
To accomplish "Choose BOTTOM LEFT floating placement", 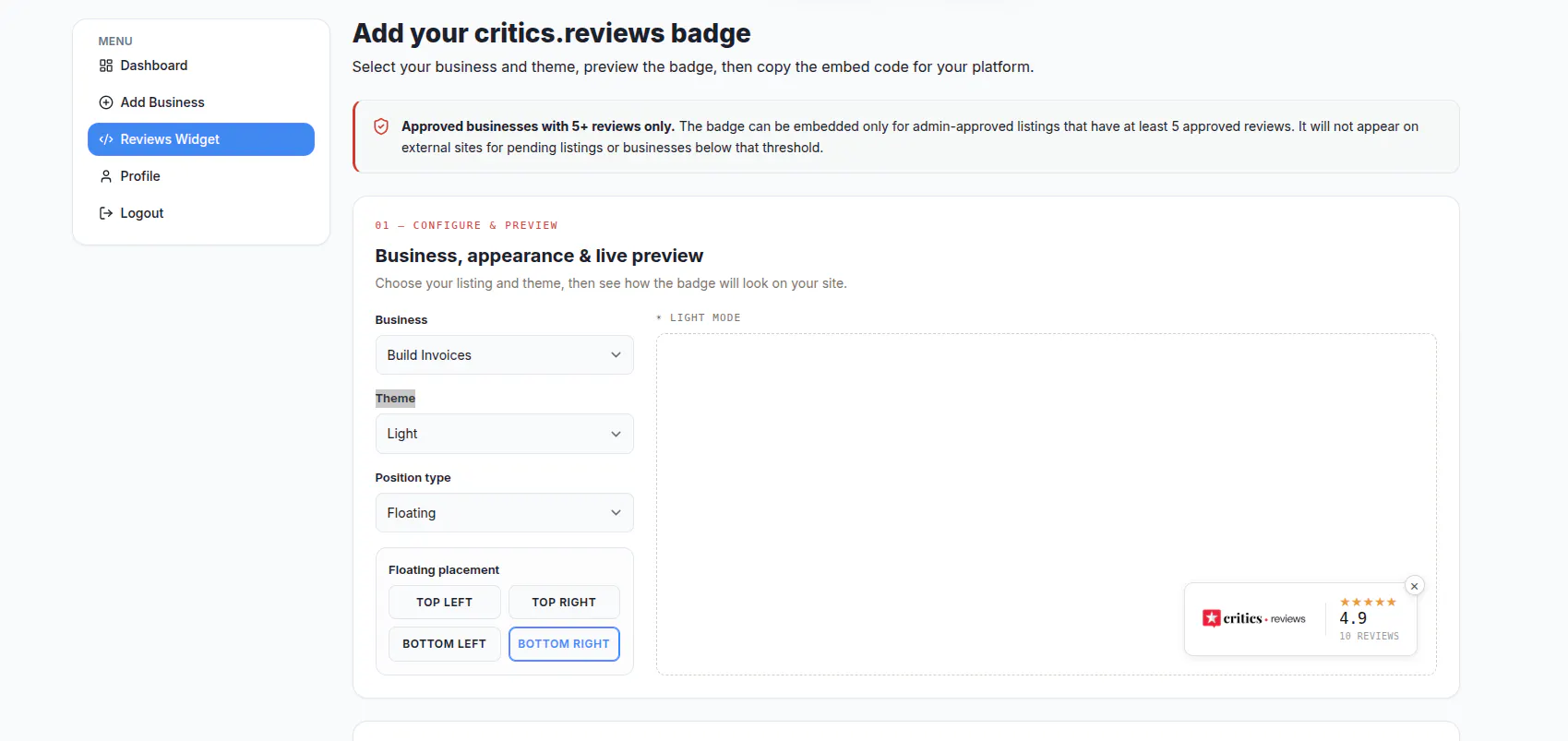I will [445, 644].
